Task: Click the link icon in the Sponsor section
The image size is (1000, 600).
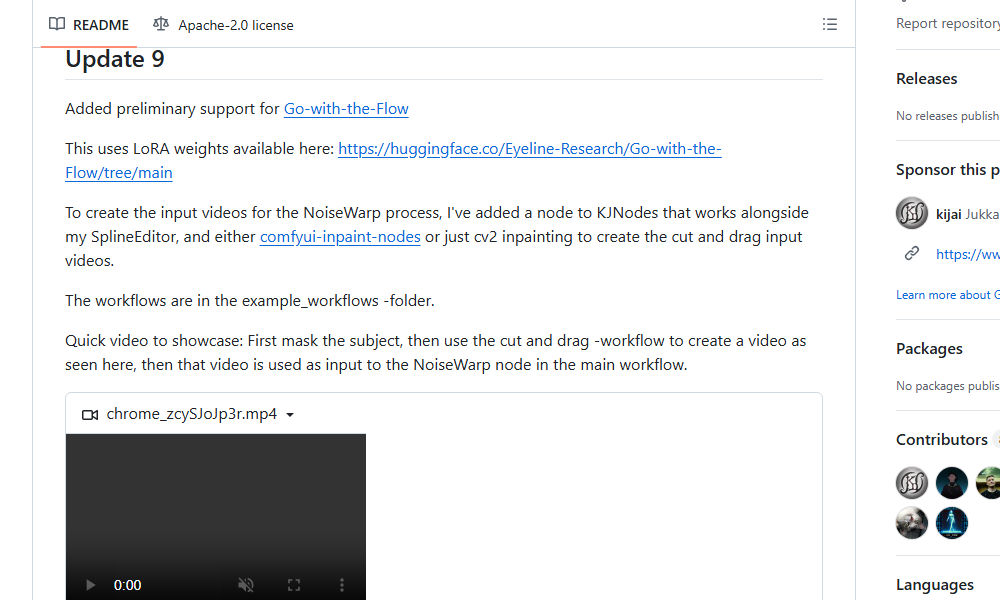Action: click(911, 253)
